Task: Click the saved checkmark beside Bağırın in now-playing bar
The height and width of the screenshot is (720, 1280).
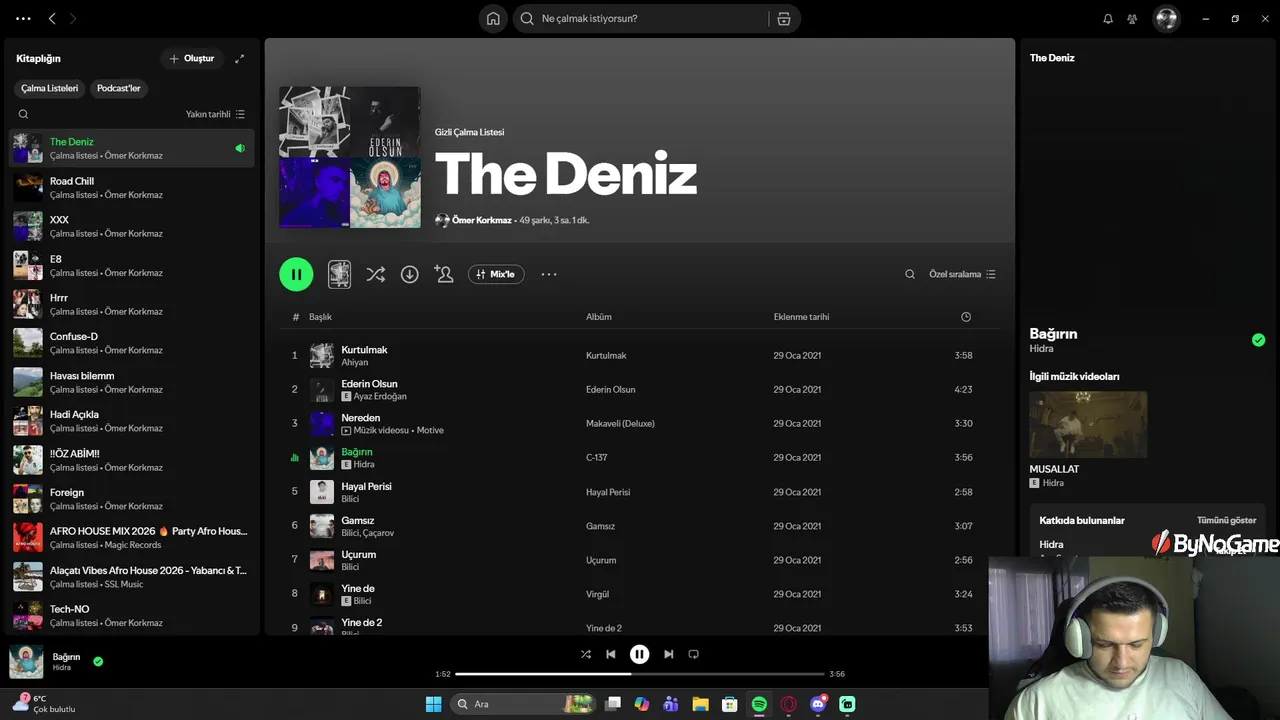Action: pyautogui.click(x=98, y=661)
